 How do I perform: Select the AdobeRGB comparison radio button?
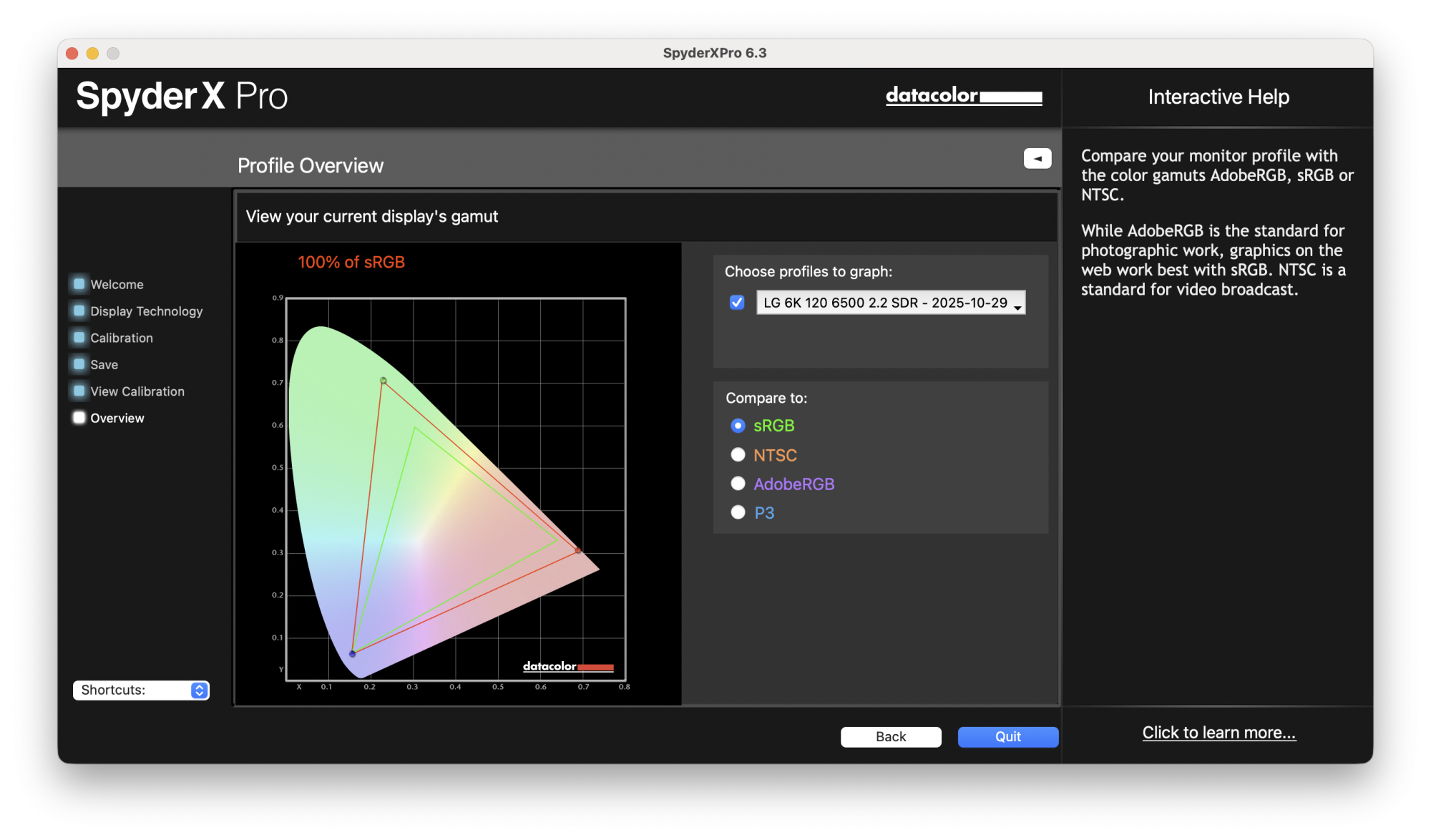(x=738, y=484)
